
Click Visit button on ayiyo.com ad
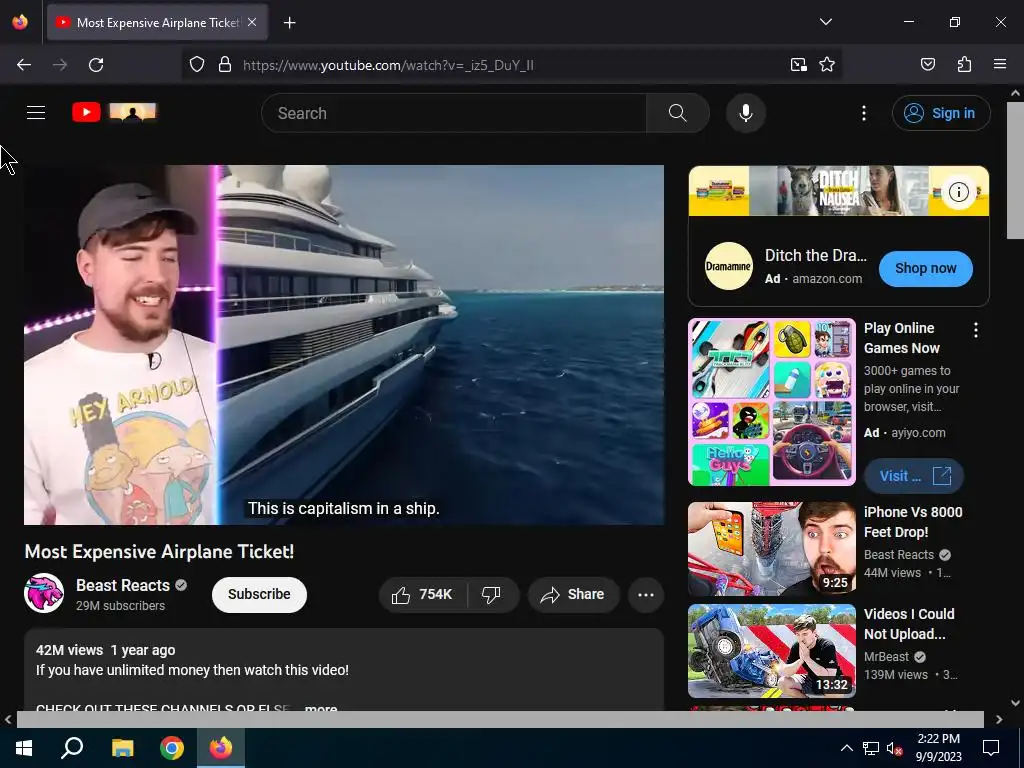click(914, 476)
